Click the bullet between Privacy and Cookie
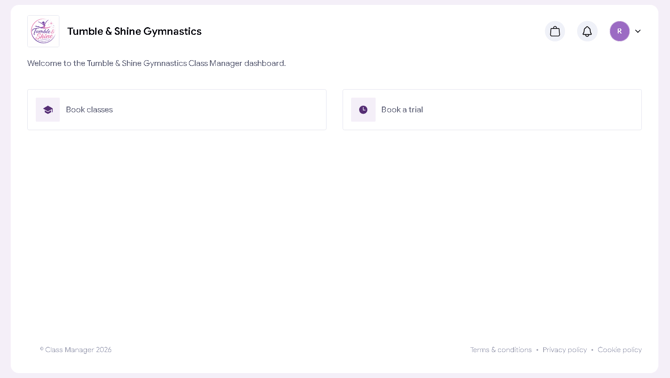This screenshot has height=378, width=670. [592, 350]
